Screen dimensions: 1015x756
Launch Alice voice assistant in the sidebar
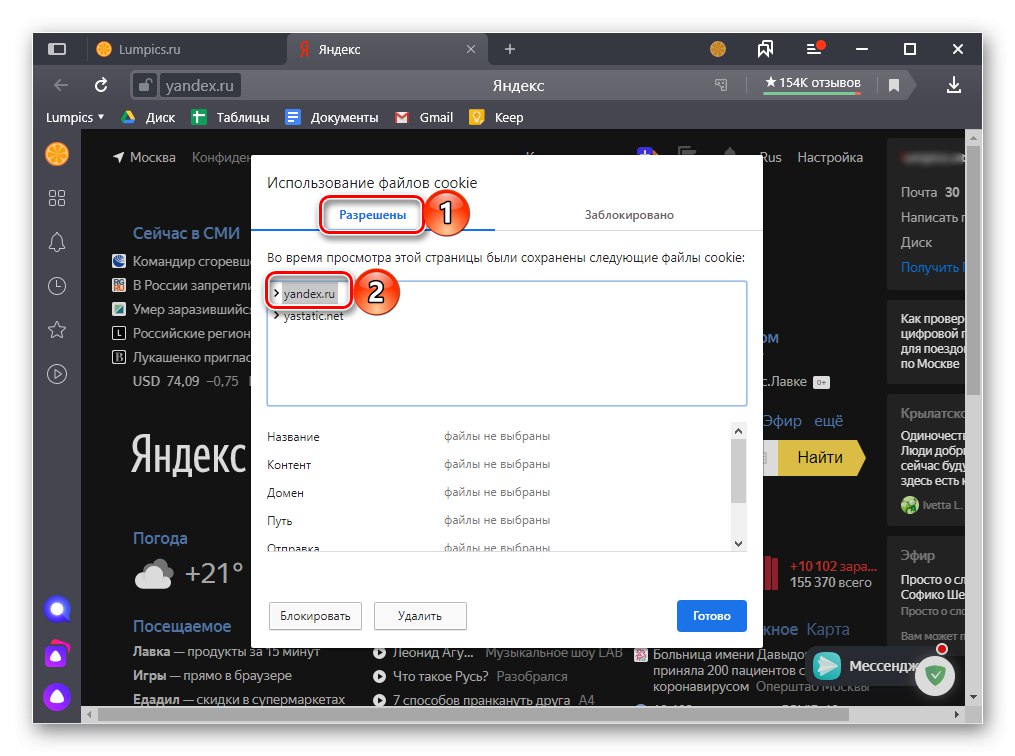[x=57, y=609]
